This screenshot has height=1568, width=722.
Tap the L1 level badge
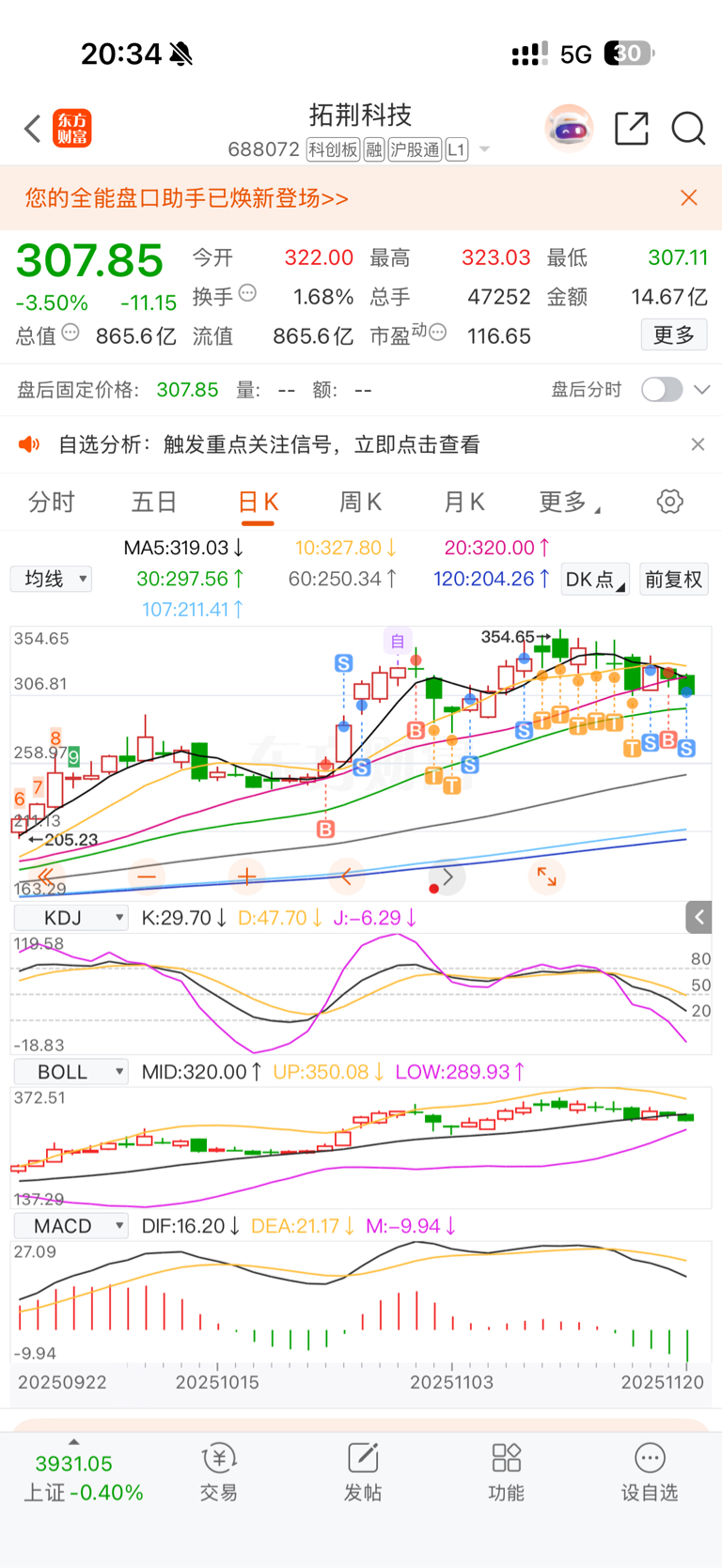457,149
